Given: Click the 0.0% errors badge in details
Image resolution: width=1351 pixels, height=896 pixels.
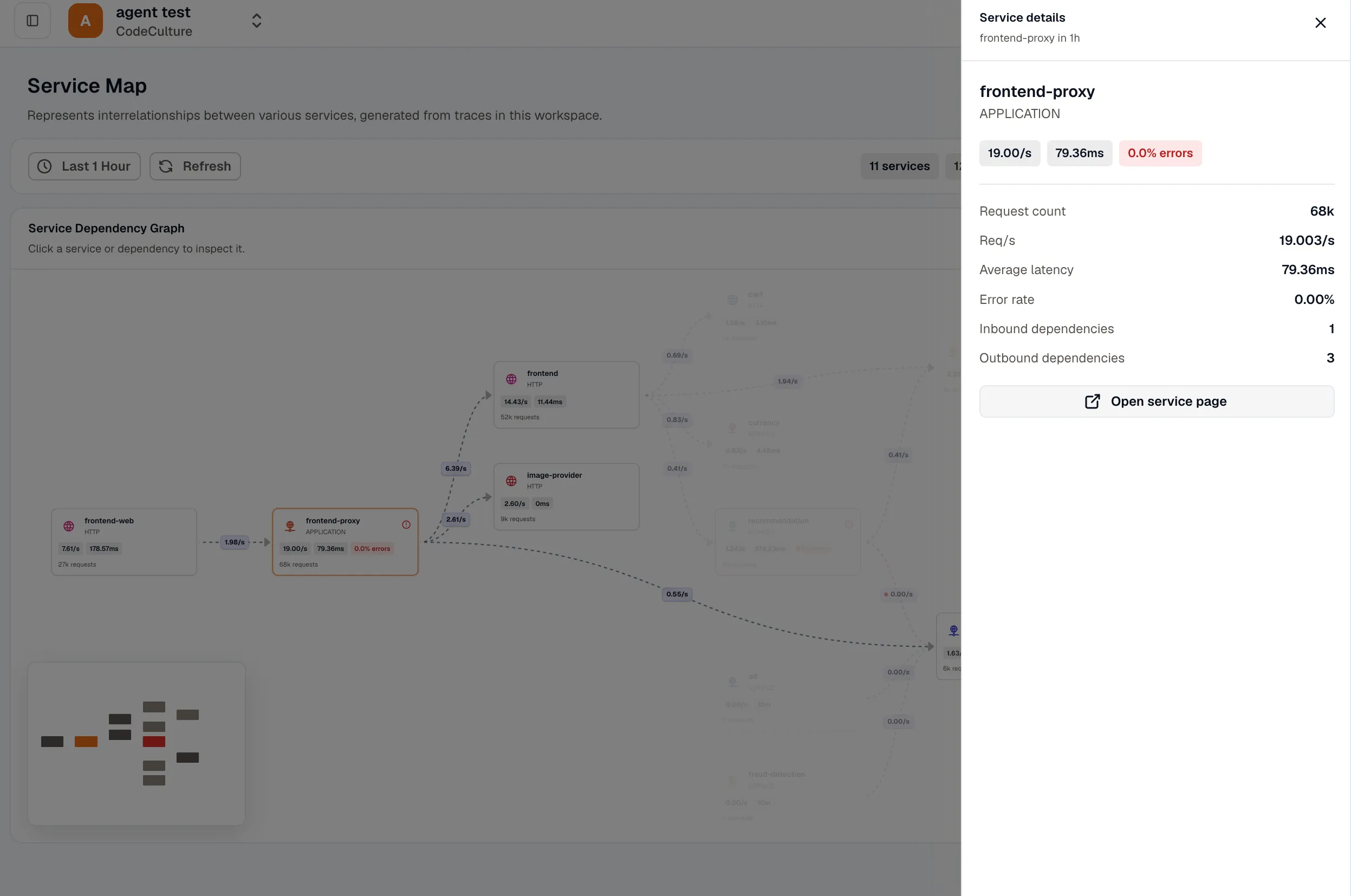Looking at the screenshot, I should [1160, 153].
